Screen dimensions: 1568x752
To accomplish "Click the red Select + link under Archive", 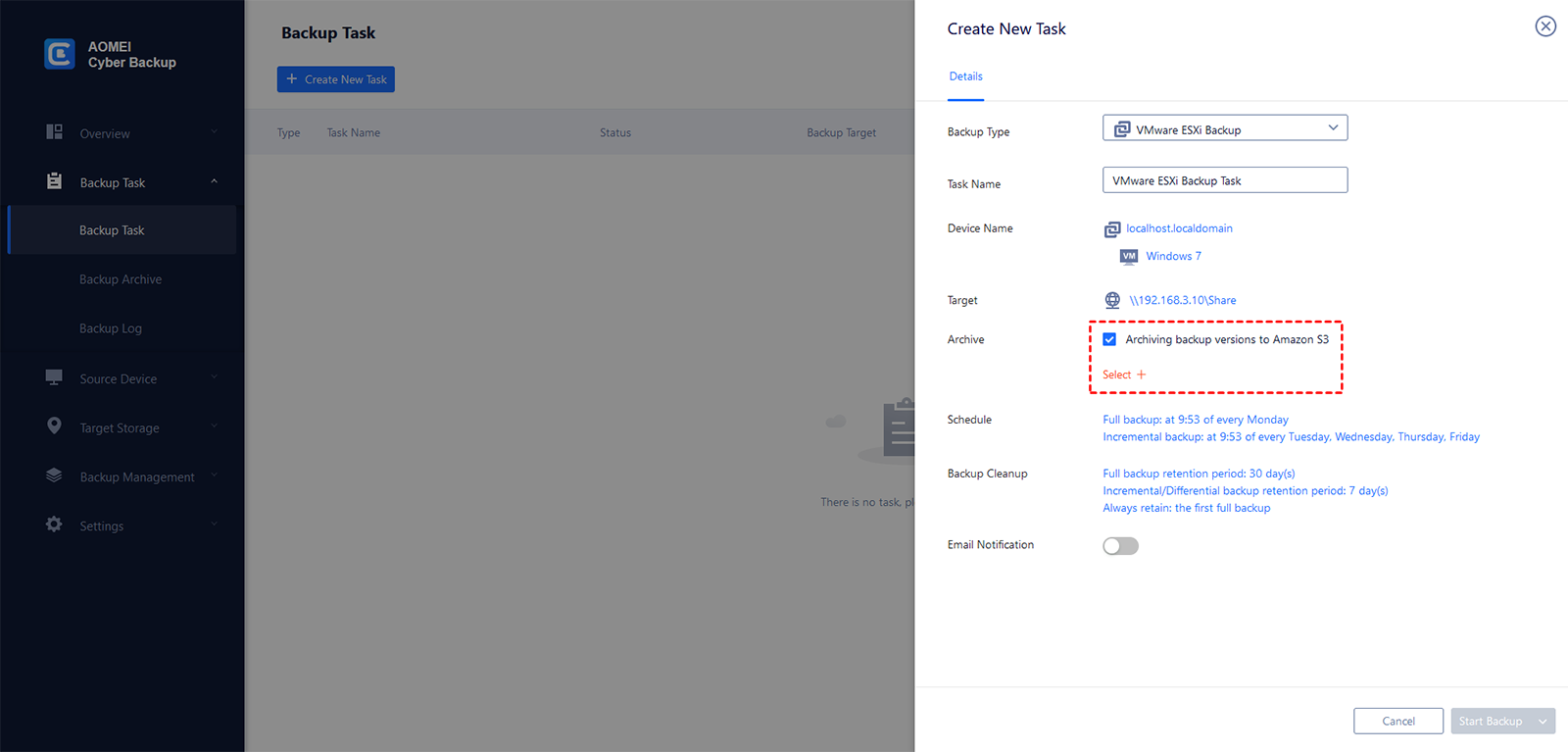I will [x=1124, y=375].
